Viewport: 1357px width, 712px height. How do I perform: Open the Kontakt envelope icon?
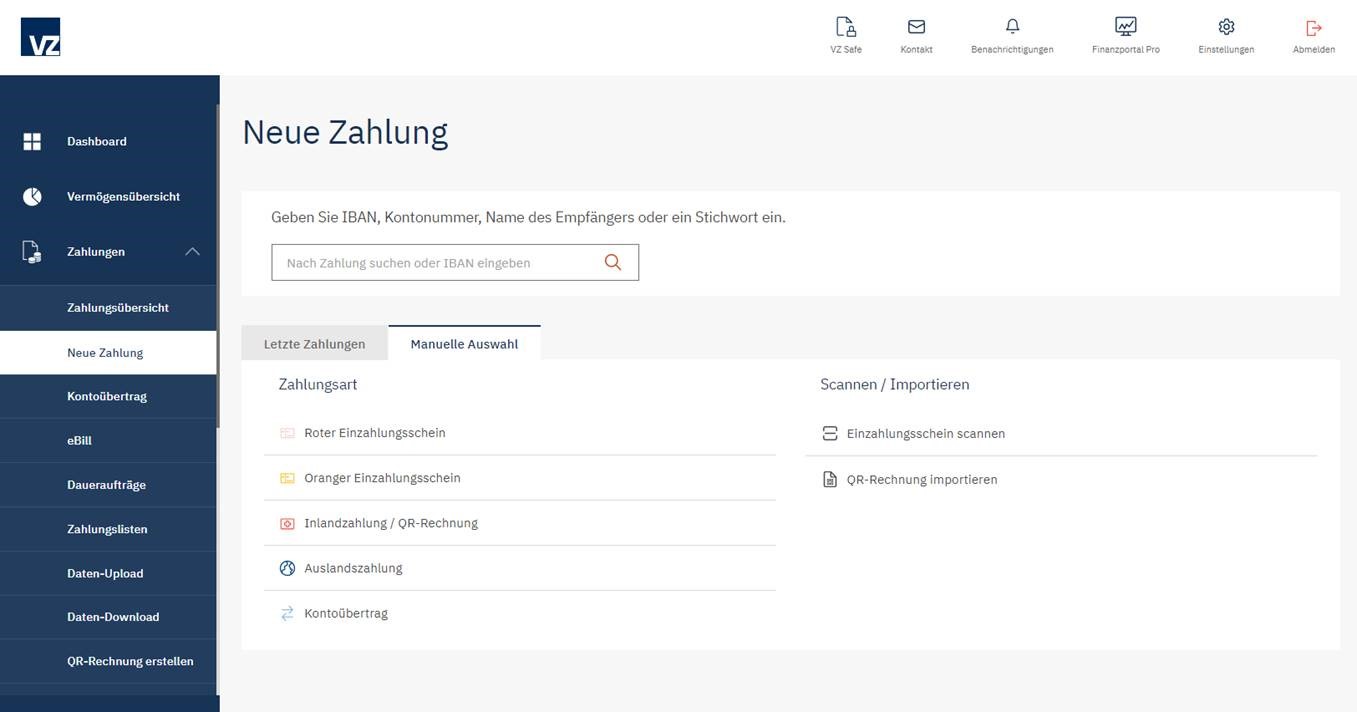[x=916, y=27]
